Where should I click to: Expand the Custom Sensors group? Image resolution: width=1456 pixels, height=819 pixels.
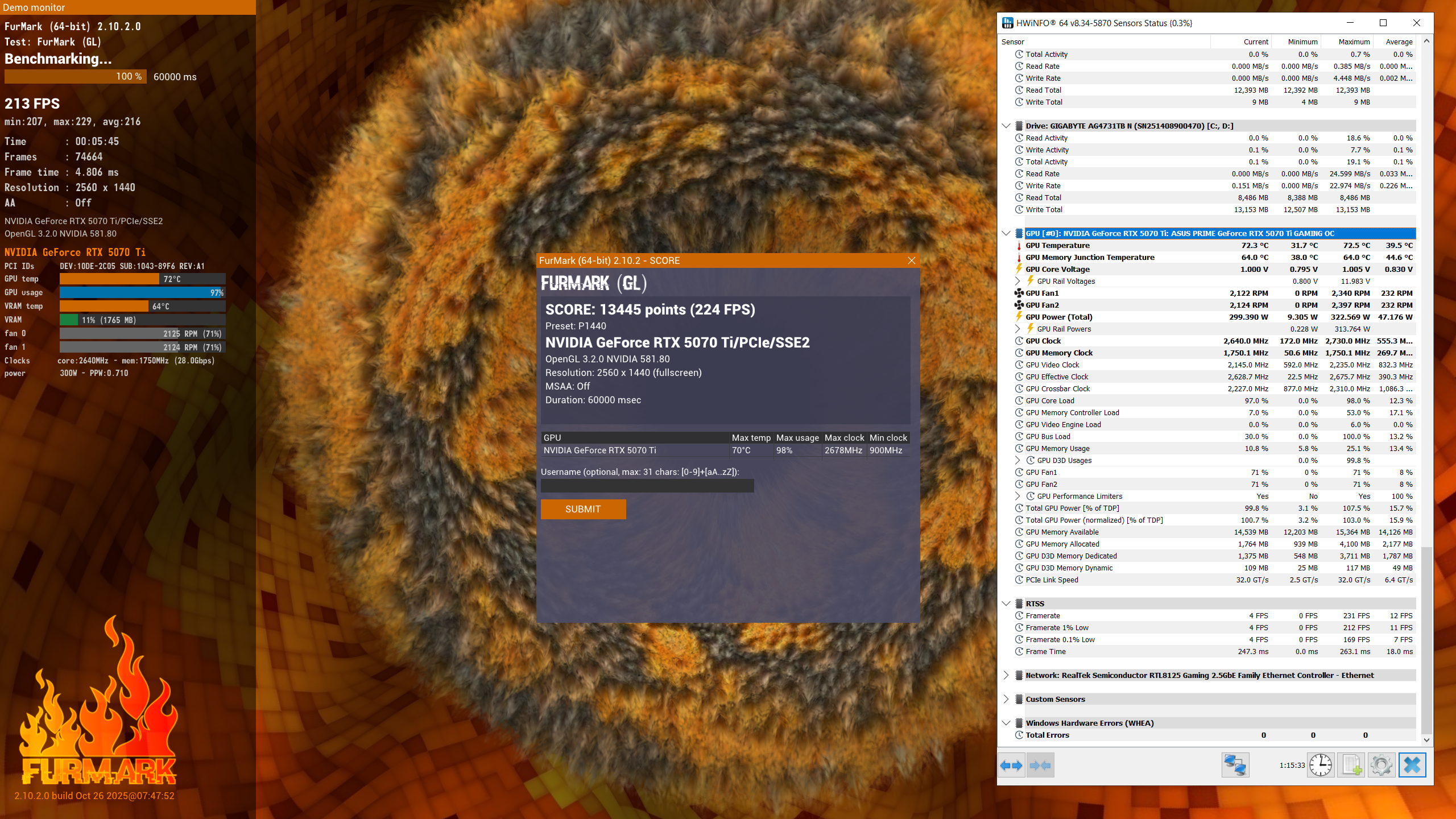pos(1006,700)
